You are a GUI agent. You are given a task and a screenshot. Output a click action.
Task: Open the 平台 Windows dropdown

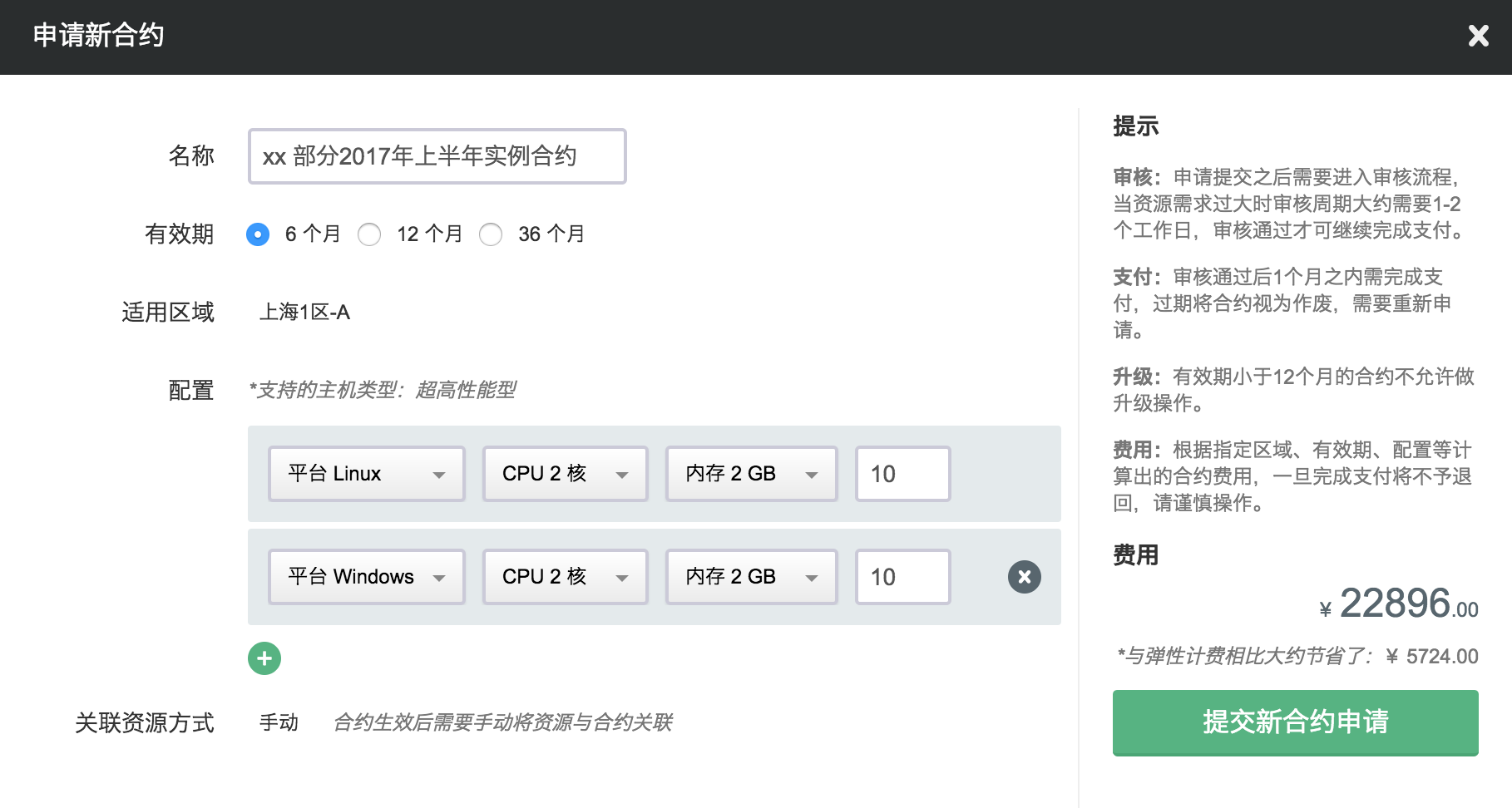click(366, 577)
